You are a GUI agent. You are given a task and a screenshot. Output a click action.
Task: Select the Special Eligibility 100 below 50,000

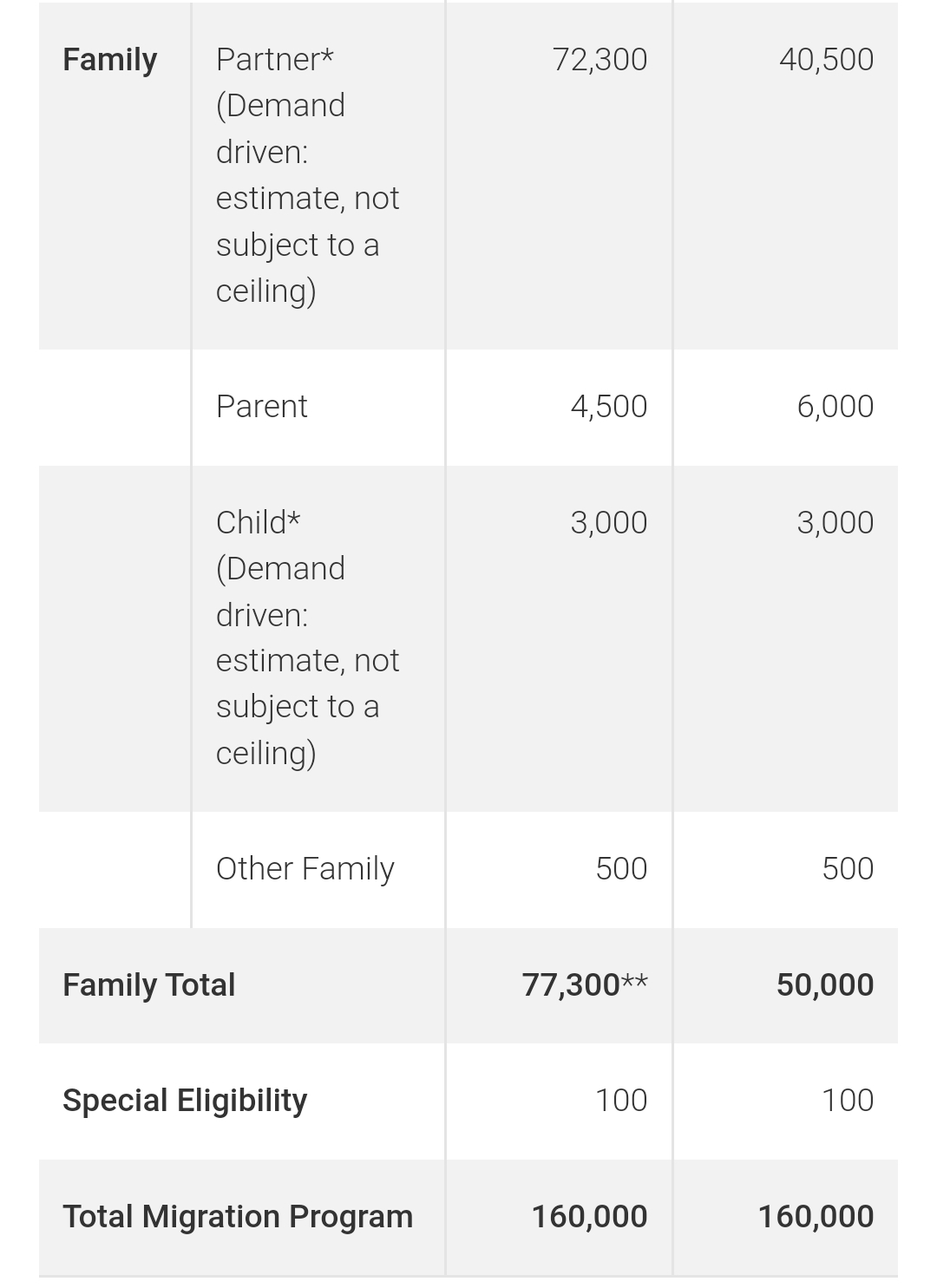point(847,1101)
